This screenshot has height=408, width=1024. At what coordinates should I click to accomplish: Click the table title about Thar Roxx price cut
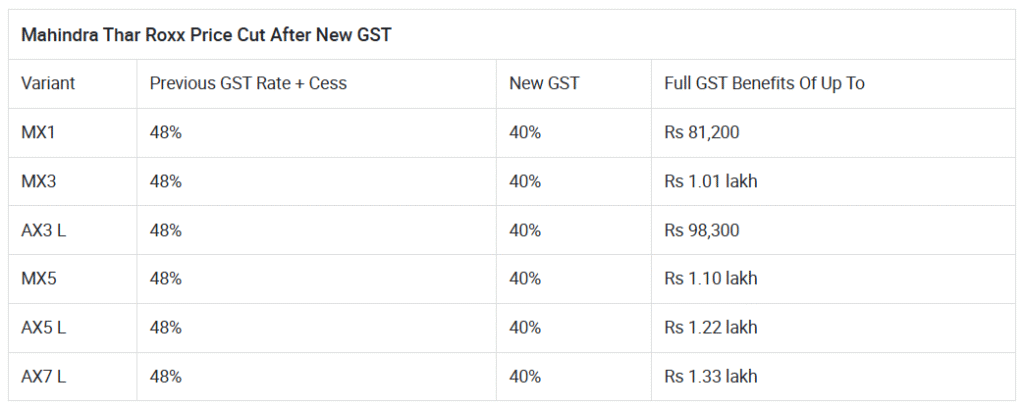(206, 35)
